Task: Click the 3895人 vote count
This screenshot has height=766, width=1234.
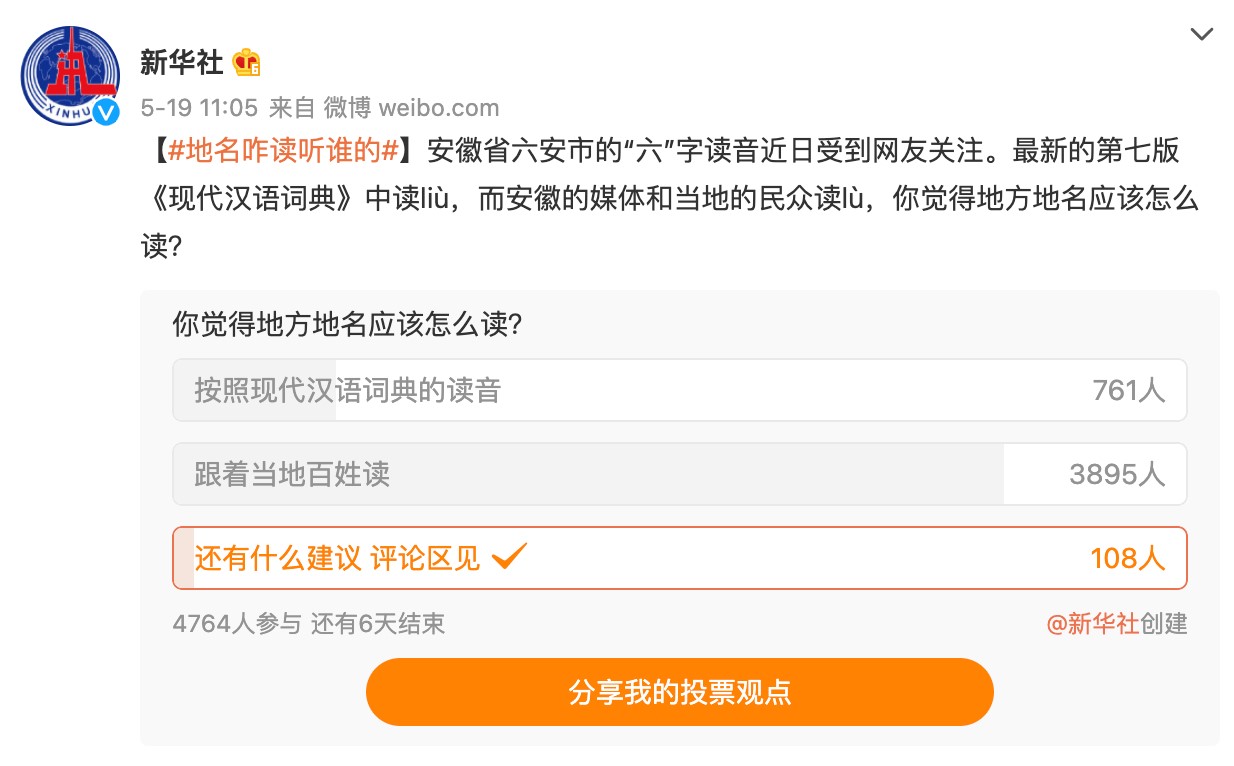Action: pos(1116,474)
